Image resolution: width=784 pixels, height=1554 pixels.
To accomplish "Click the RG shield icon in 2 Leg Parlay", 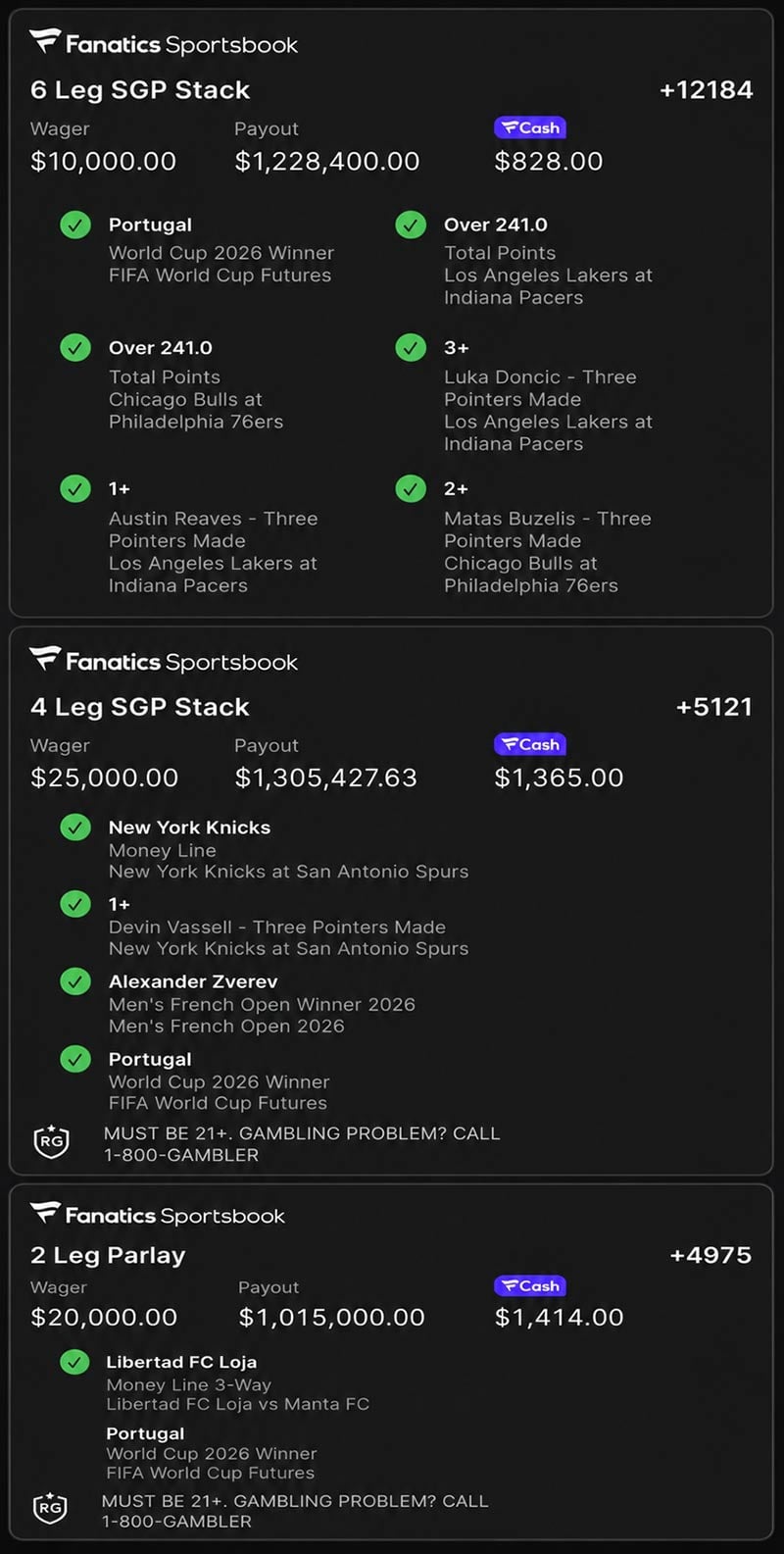I will pos(51,1508).
